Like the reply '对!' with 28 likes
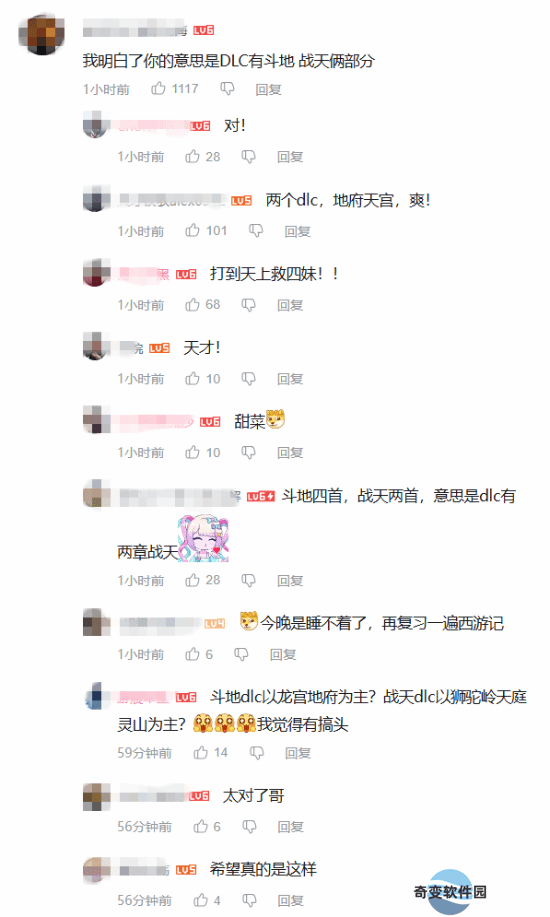The width and height of the screenshot is (550, 917). pyautogui.click(x=192, y=156)
